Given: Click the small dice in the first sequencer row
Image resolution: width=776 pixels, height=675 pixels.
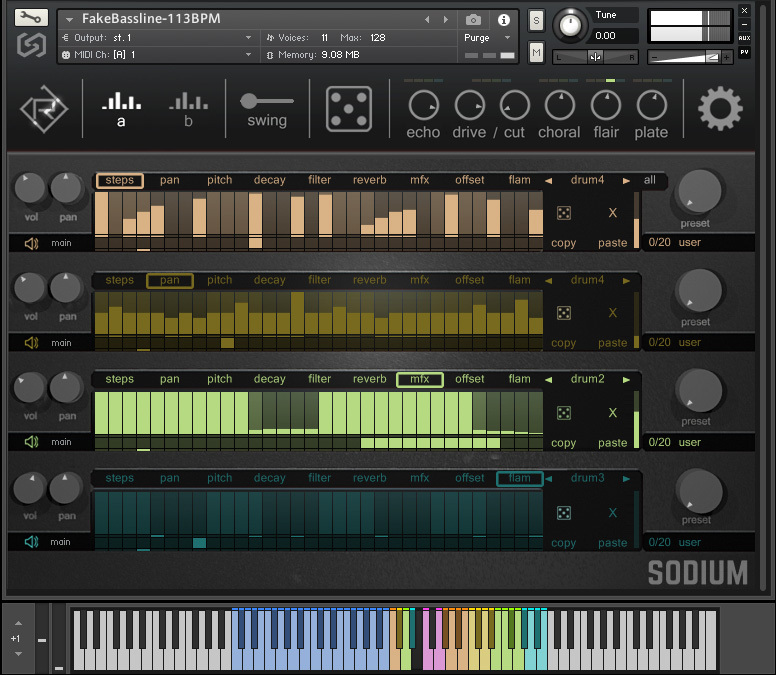Looking at the screenshot, I should pyautogui.click(x=564, y=213).
